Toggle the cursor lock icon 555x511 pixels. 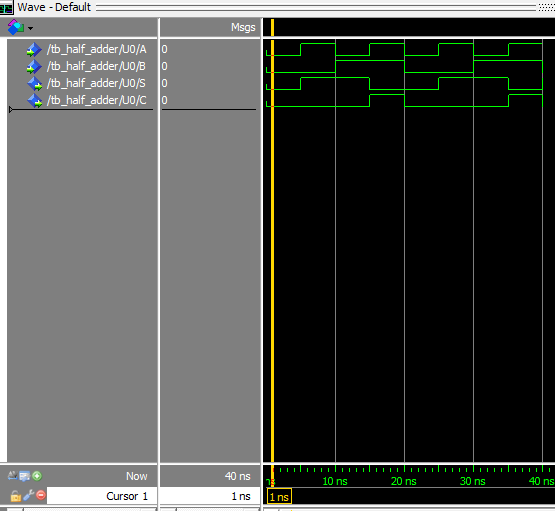(16, 496)
